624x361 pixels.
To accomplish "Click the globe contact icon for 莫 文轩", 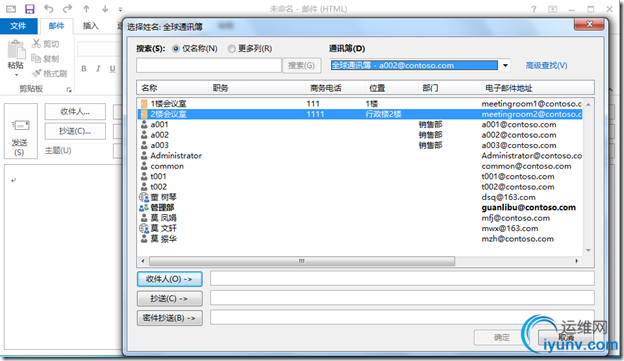I will [x=144, y=228].
